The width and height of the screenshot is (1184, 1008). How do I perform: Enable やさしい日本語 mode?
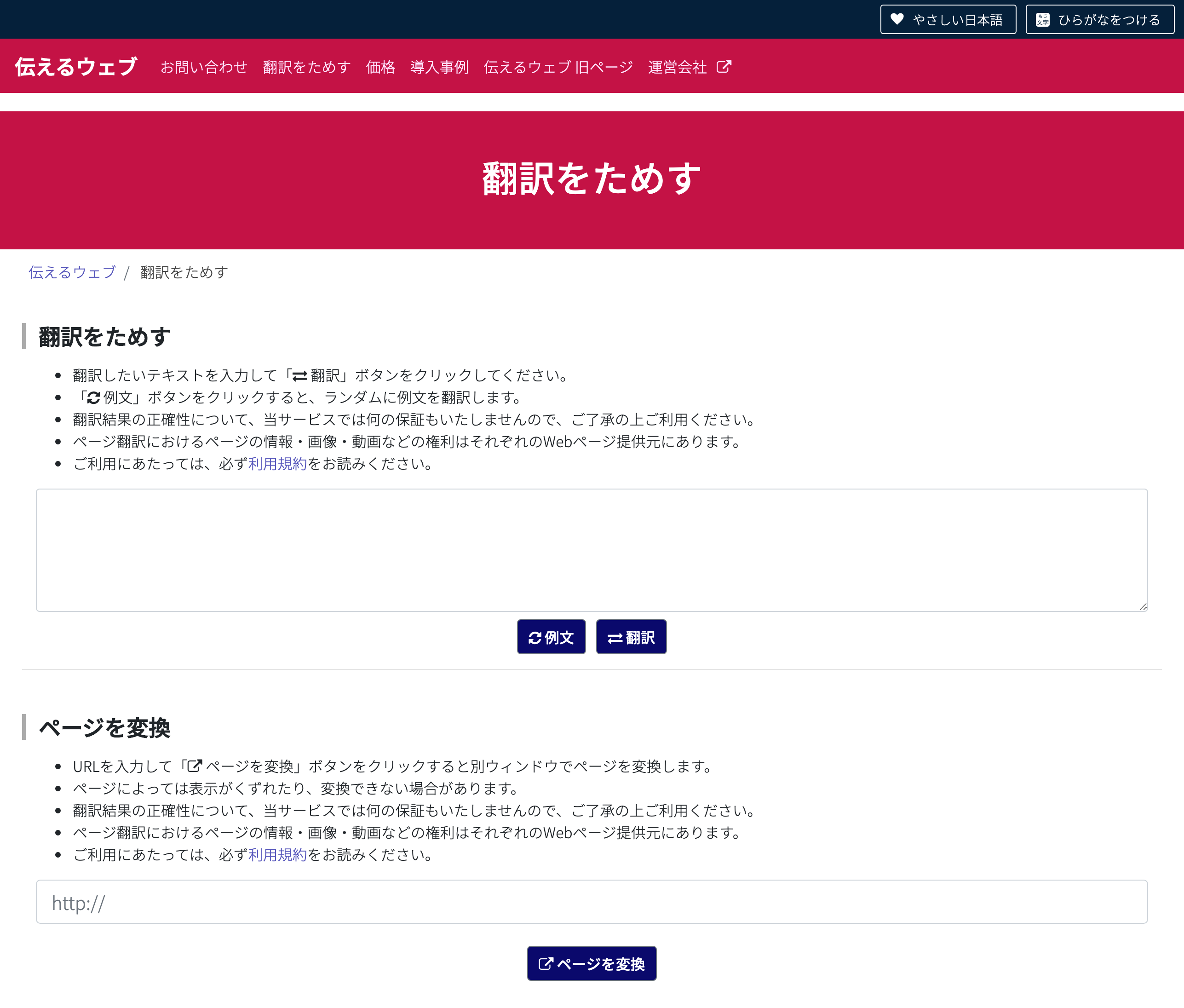[948, 19]
